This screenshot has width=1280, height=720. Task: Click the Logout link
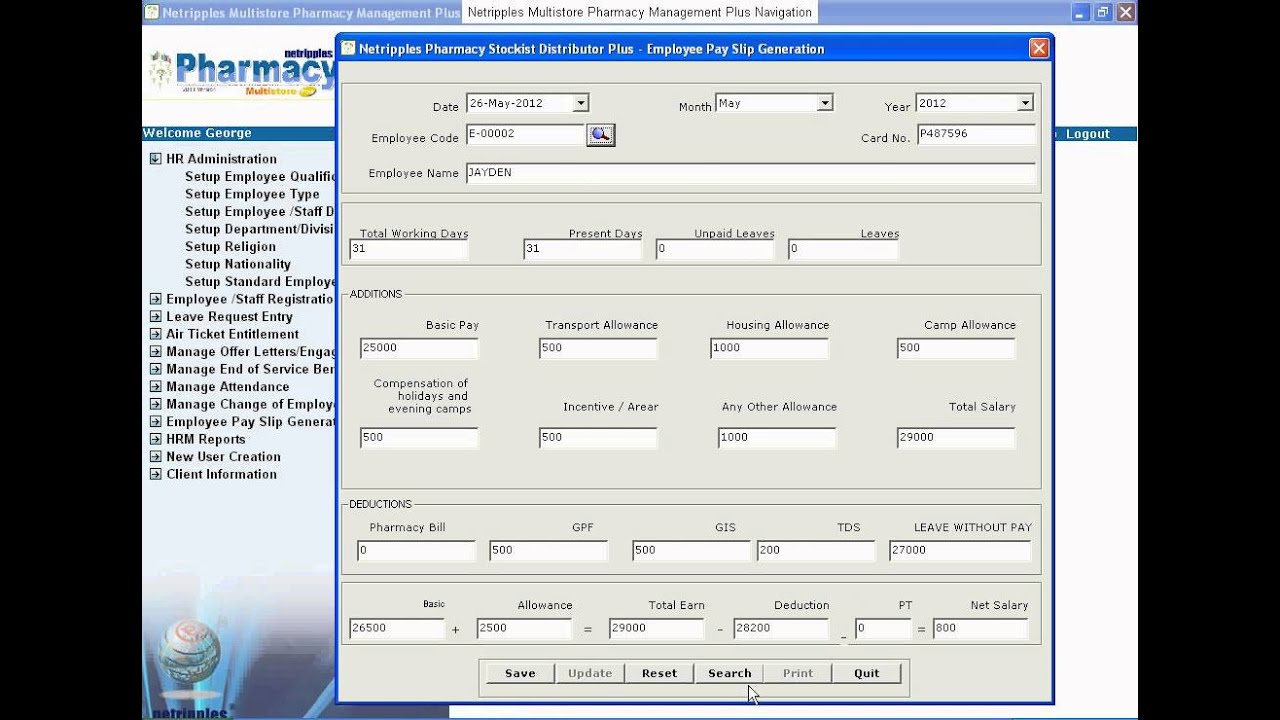tap(1087, 134)
